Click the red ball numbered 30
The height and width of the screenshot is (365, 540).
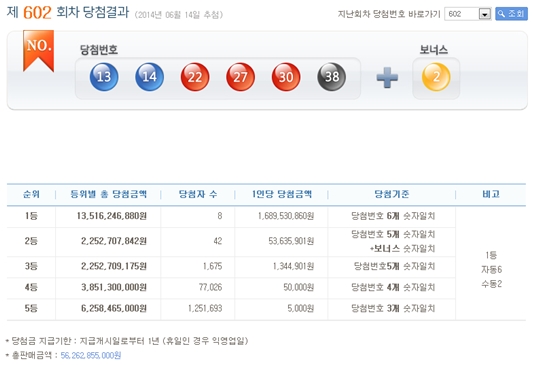[286, 76]
